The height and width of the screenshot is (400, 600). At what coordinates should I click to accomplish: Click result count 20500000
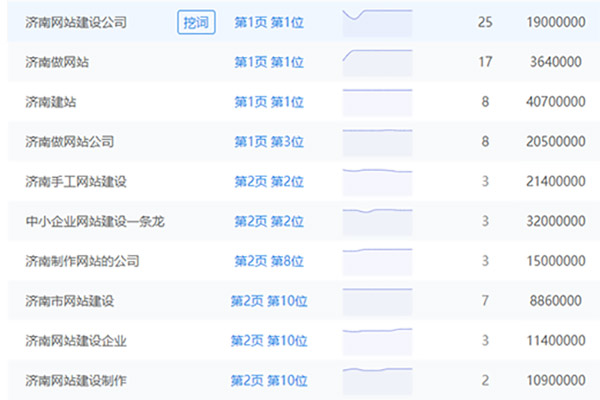556,142
